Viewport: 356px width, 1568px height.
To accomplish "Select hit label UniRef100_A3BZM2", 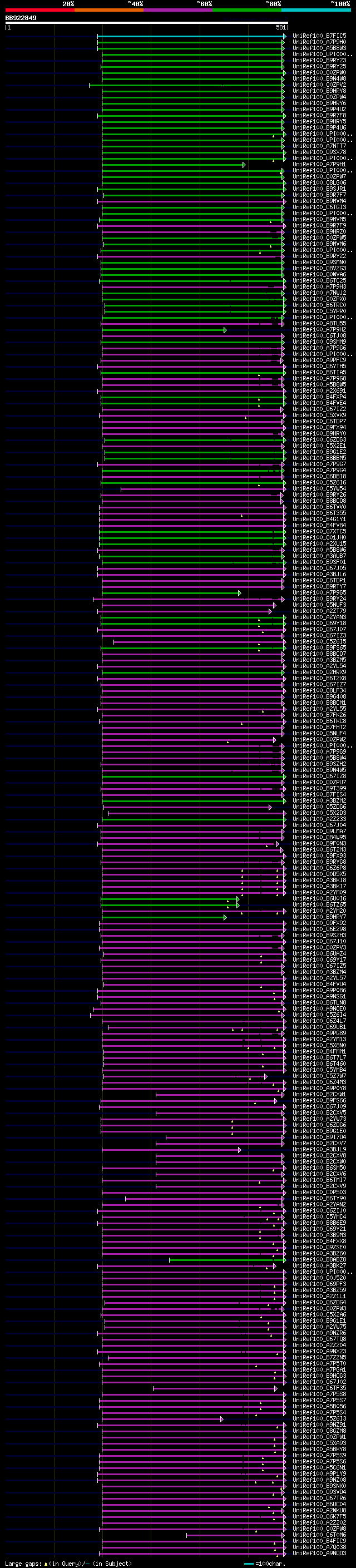I will pyautogui.click(x=319, y=801).
